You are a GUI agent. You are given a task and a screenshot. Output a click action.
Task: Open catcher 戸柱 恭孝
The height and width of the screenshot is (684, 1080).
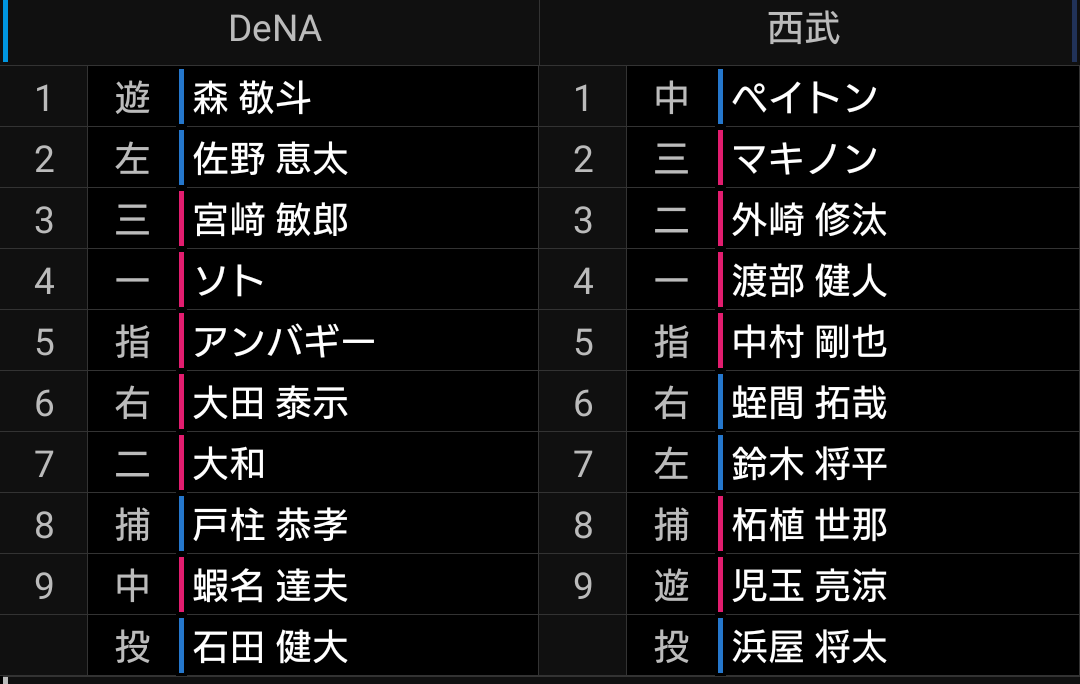[270, 524]
